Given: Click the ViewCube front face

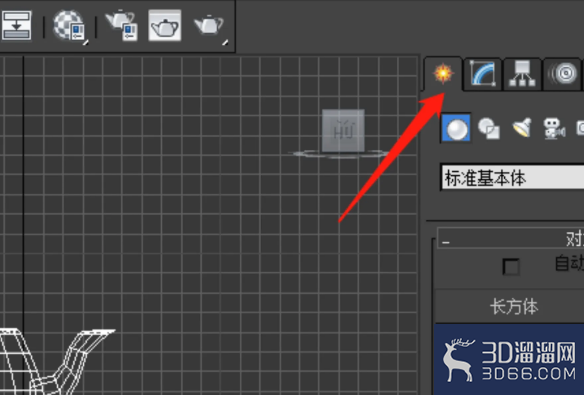Looking at the screenshot, I should (343, 131).
